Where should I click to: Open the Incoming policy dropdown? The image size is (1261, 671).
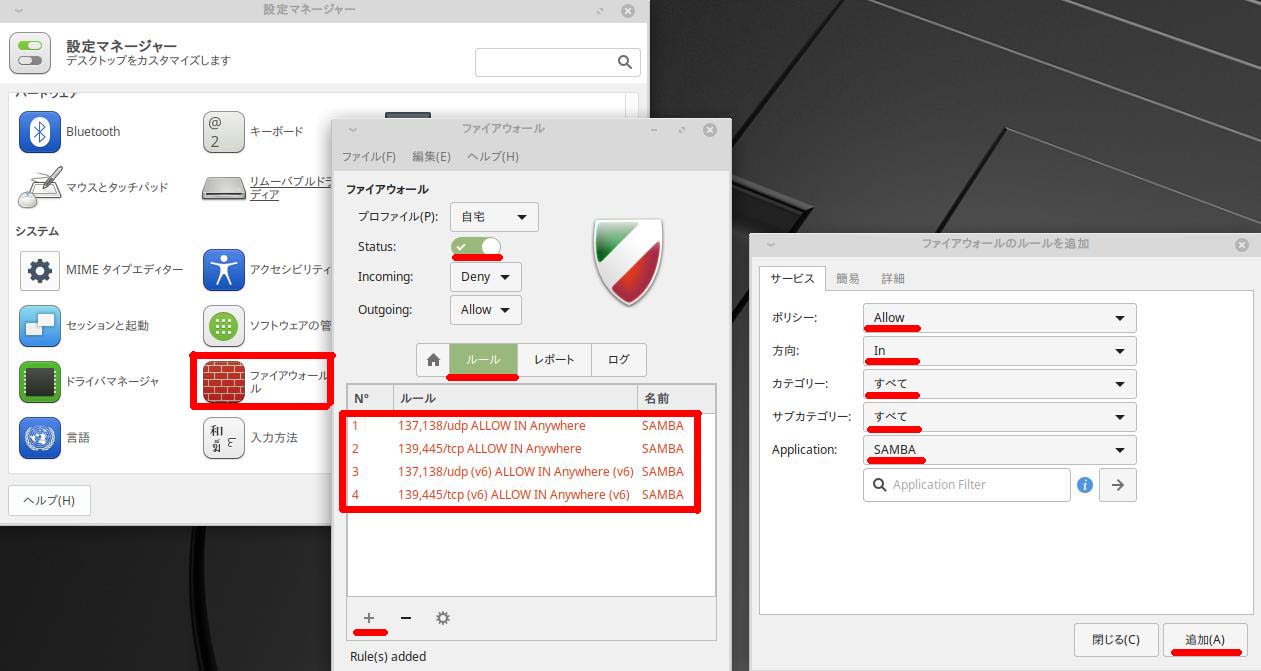[485, 277]
